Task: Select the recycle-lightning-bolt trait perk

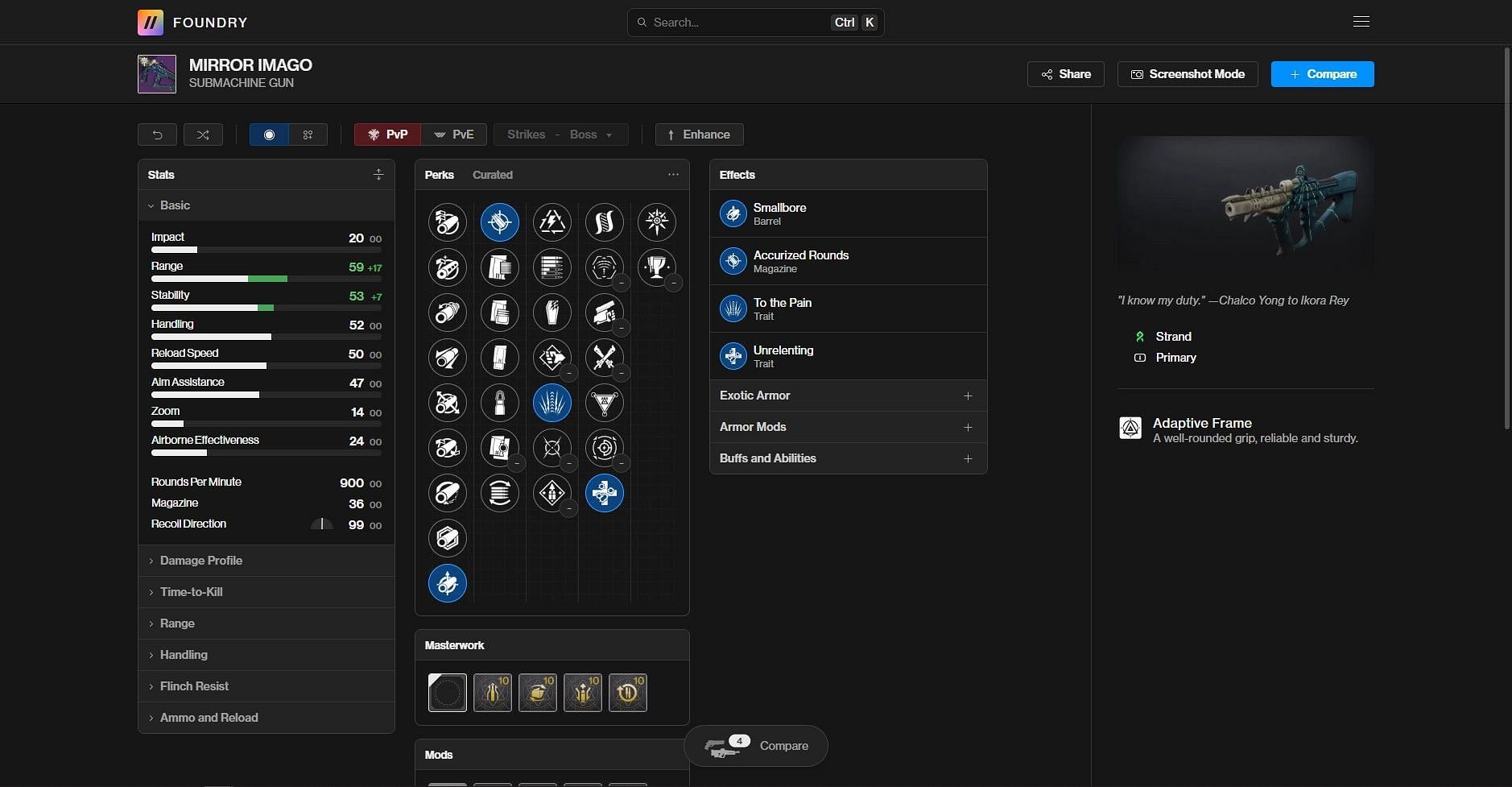Action: (x=552, y=222)
